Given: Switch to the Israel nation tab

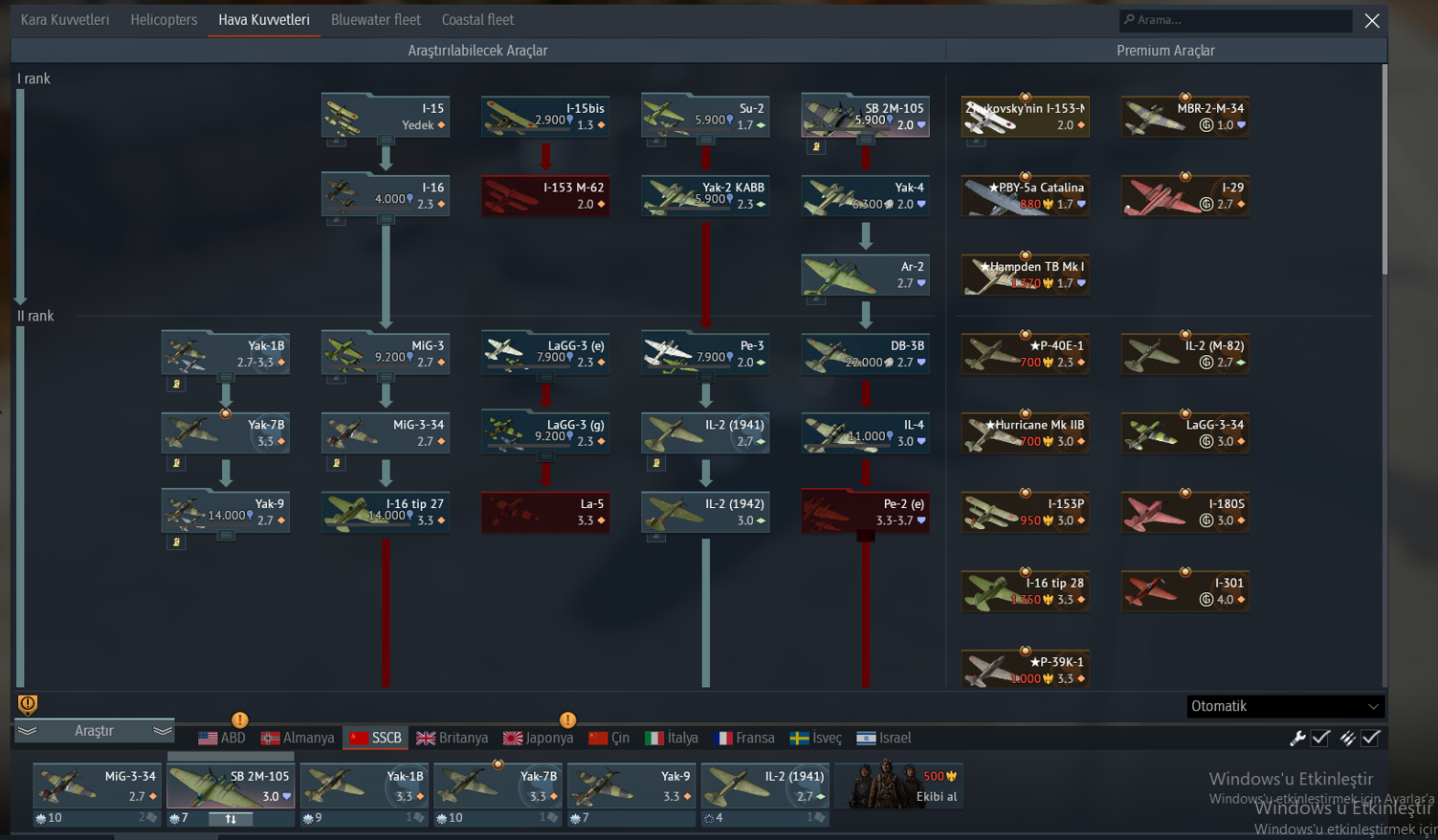Looking at the screenshot, I should (884, 738).
